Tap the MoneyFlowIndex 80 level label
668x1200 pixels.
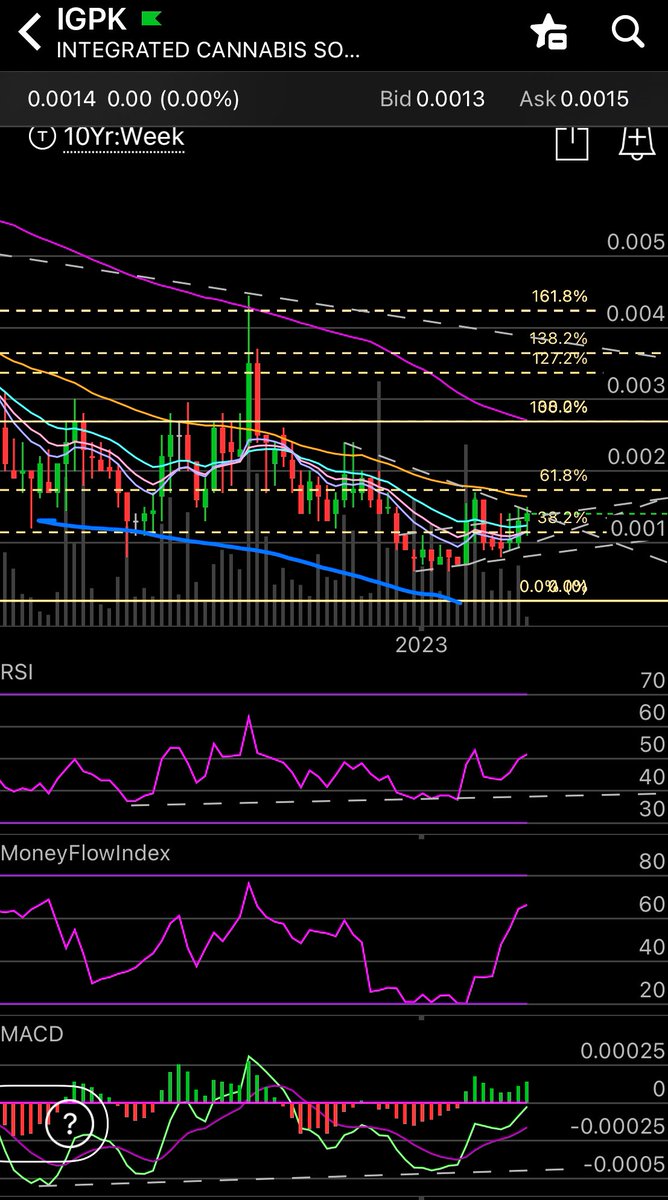pyautogui.click(x=653, y=862)
